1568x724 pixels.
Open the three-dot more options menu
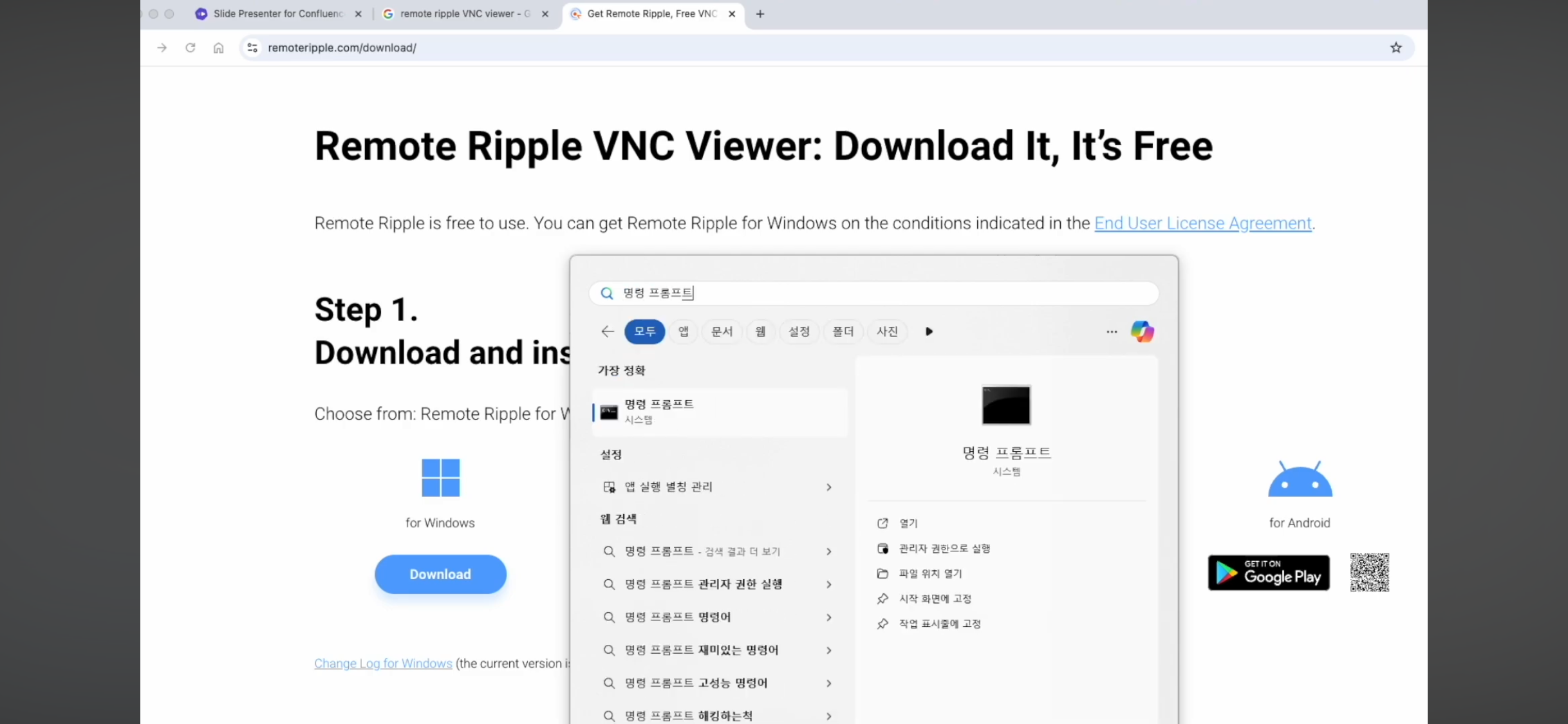tap(1112, 331)
